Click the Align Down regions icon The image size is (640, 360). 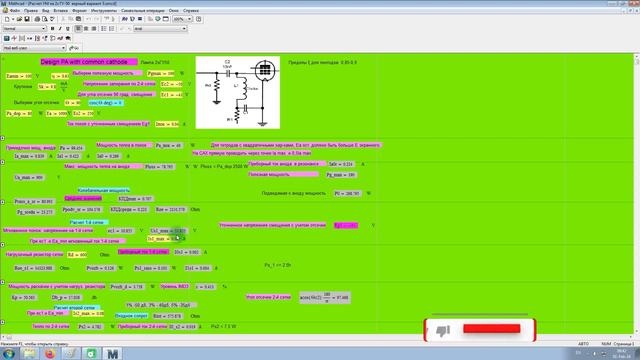(113, 19)
